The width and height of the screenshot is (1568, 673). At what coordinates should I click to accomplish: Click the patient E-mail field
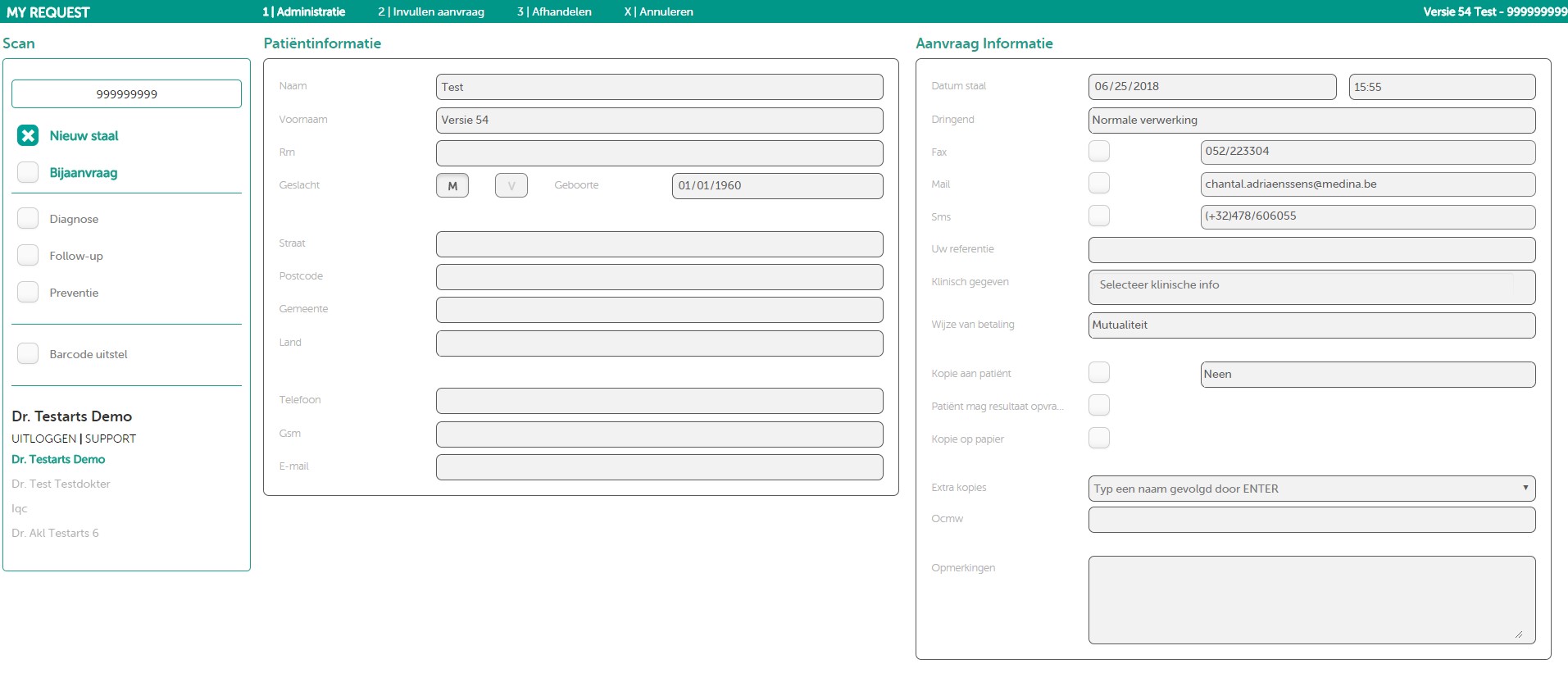(x=660, y=467)
